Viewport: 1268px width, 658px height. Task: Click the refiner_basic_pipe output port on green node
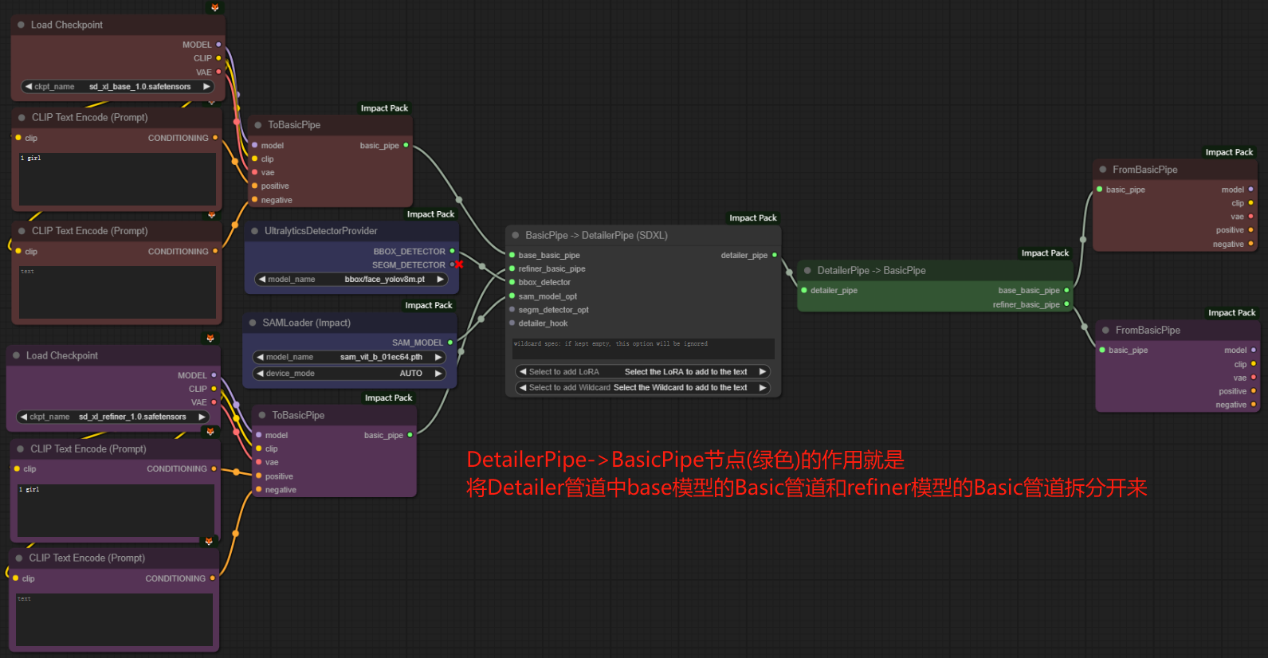click(1067, 304)
